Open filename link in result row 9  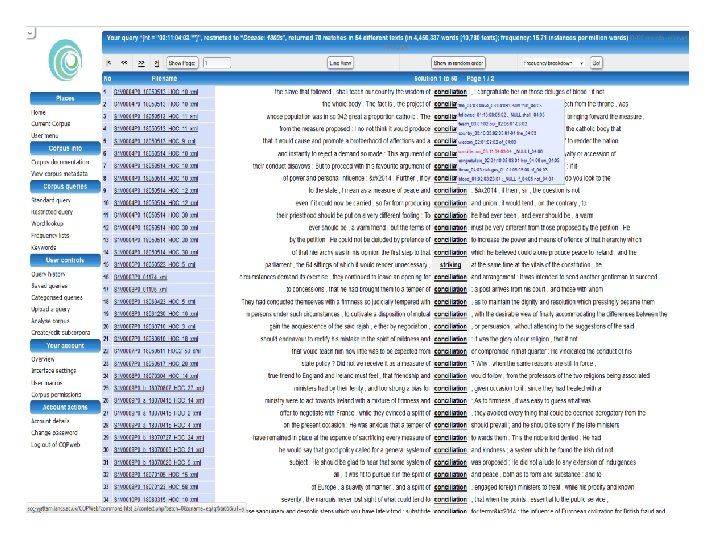(156, 191)
